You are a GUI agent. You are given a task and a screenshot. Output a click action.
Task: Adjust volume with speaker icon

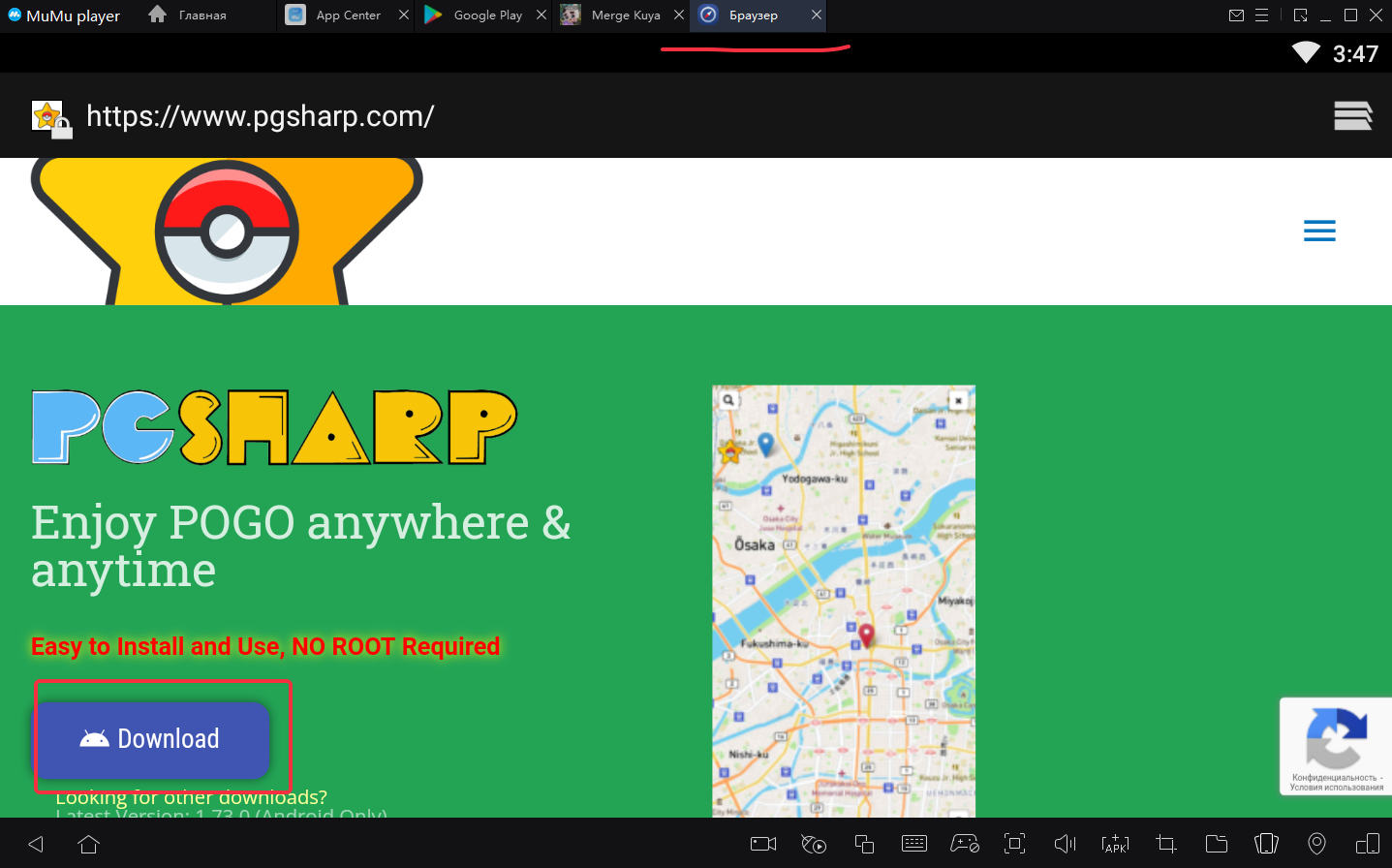click(1065, 844)
